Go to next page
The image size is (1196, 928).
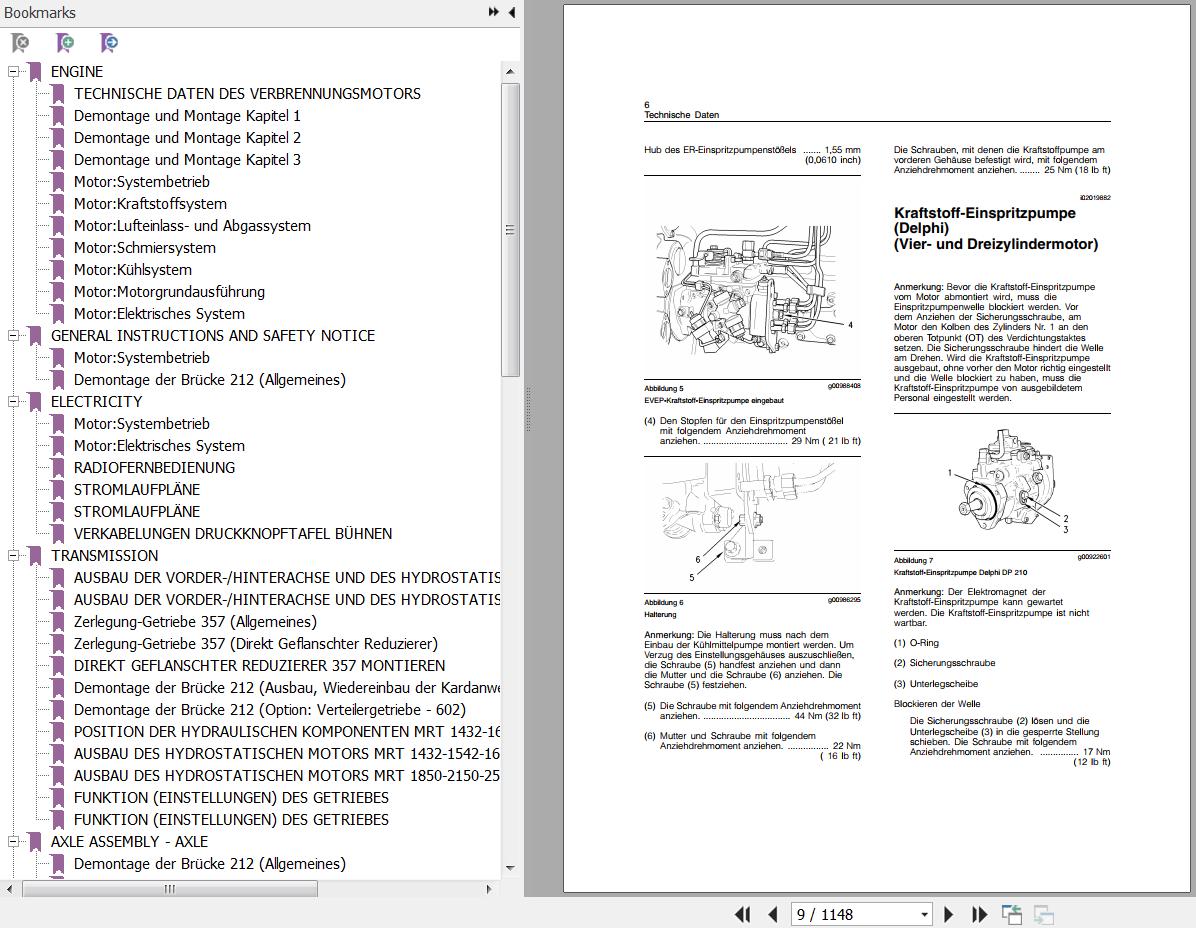949,914
